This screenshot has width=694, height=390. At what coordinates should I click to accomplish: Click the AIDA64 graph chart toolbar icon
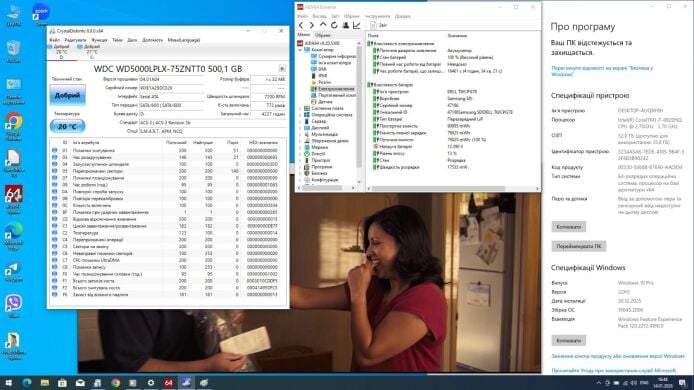pos(357,25)
